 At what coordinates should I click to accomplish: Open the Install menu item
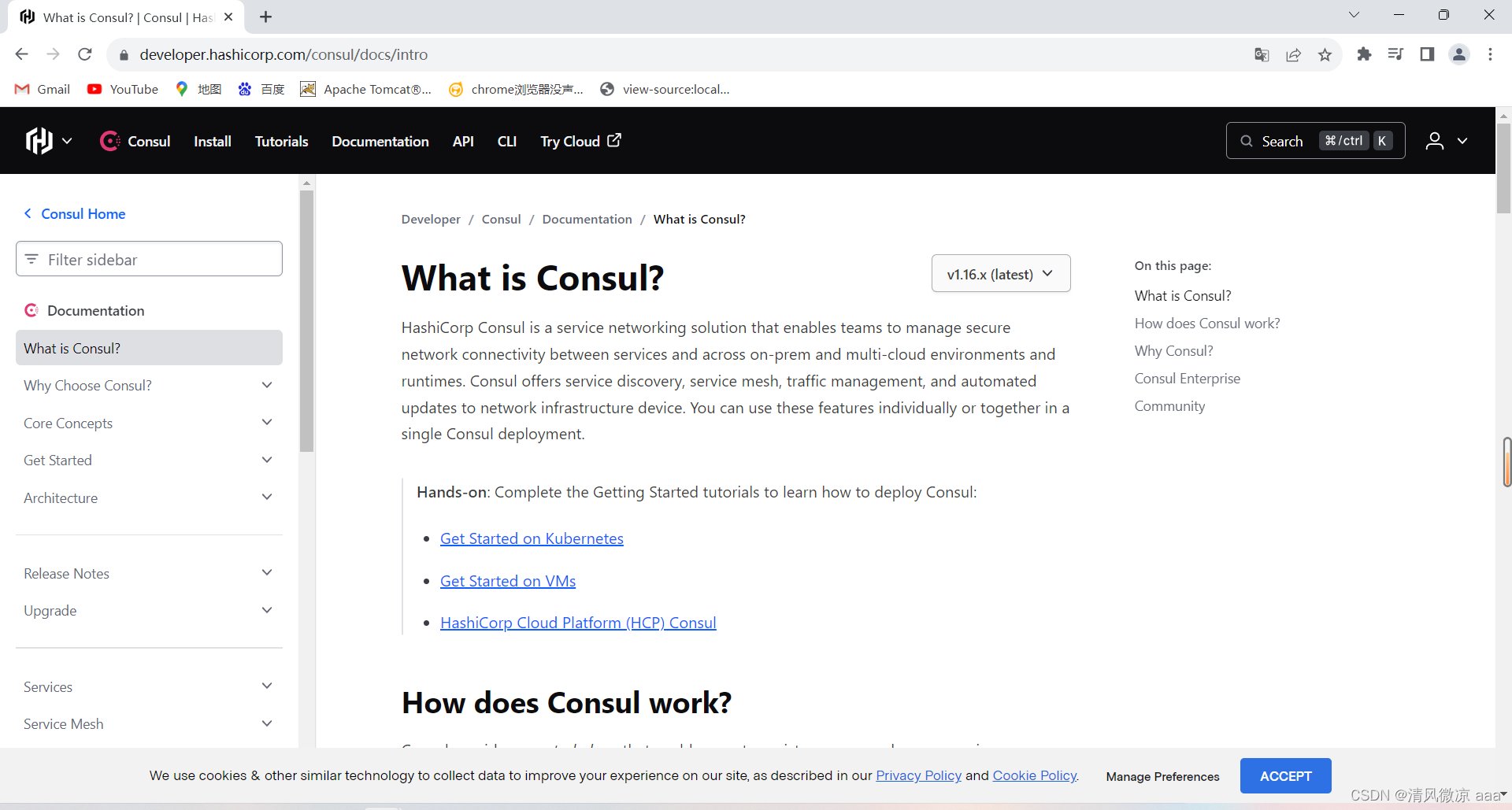[213, 141]
